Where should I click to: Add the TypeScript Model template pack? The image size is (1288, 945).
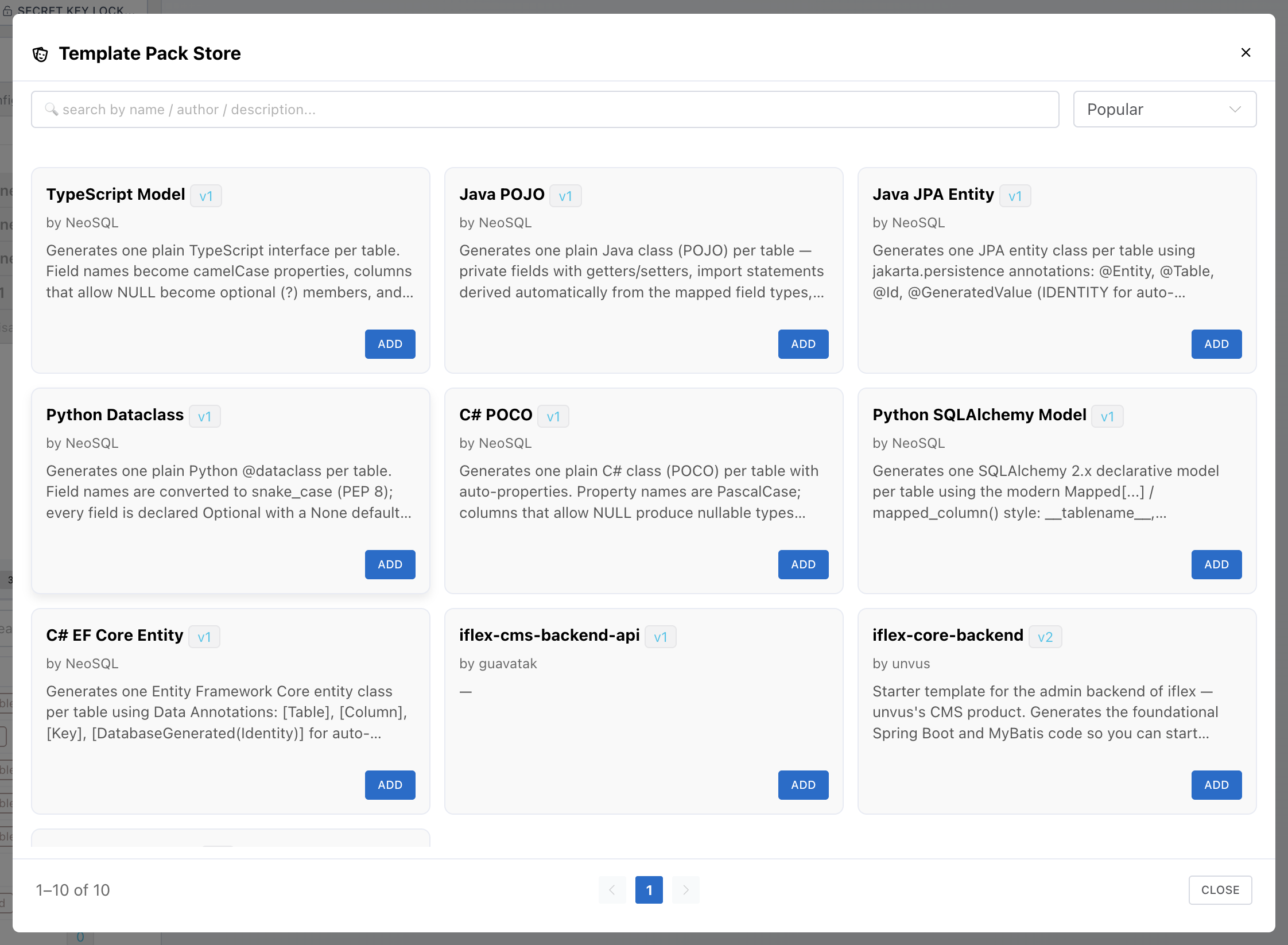click(x=390, y=344)
